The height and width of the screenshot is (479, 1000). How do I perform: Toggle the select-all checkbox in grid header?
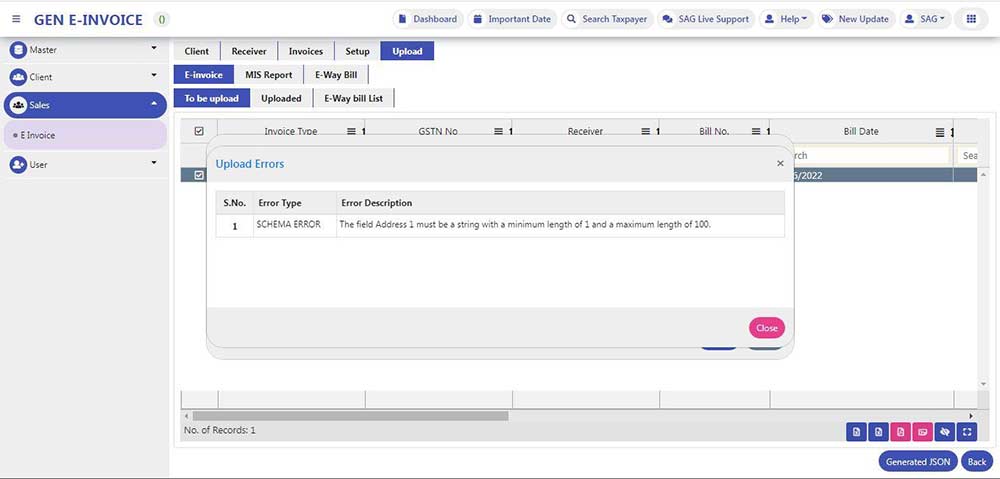(x=199, y=131)
